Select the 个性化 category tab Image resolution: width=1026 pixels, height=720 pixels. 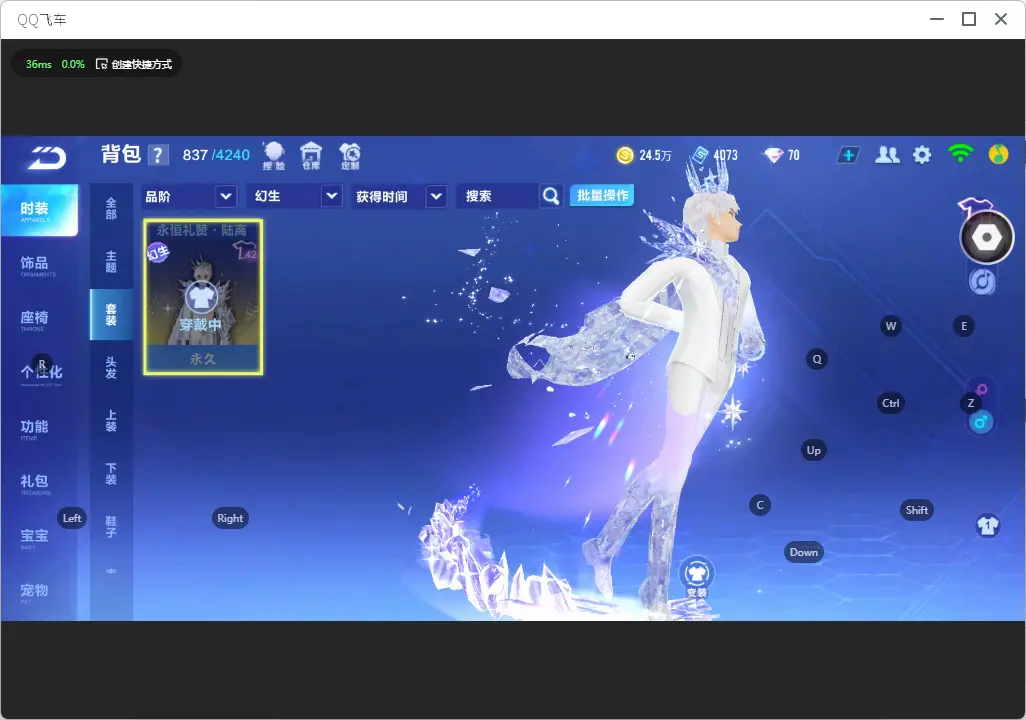click(39, 374)
